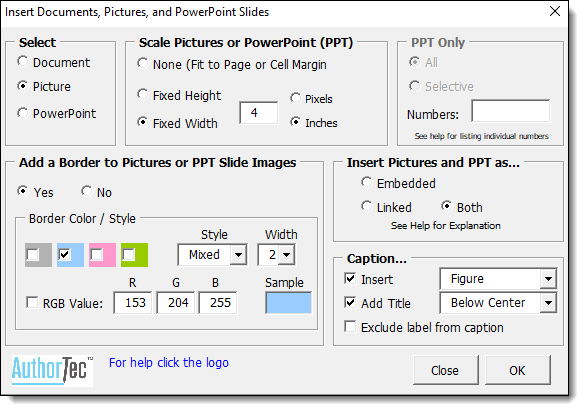This screenshot has height=411, width=584.
Task: Click the light blue Sample color box
Action: [288, 303]
